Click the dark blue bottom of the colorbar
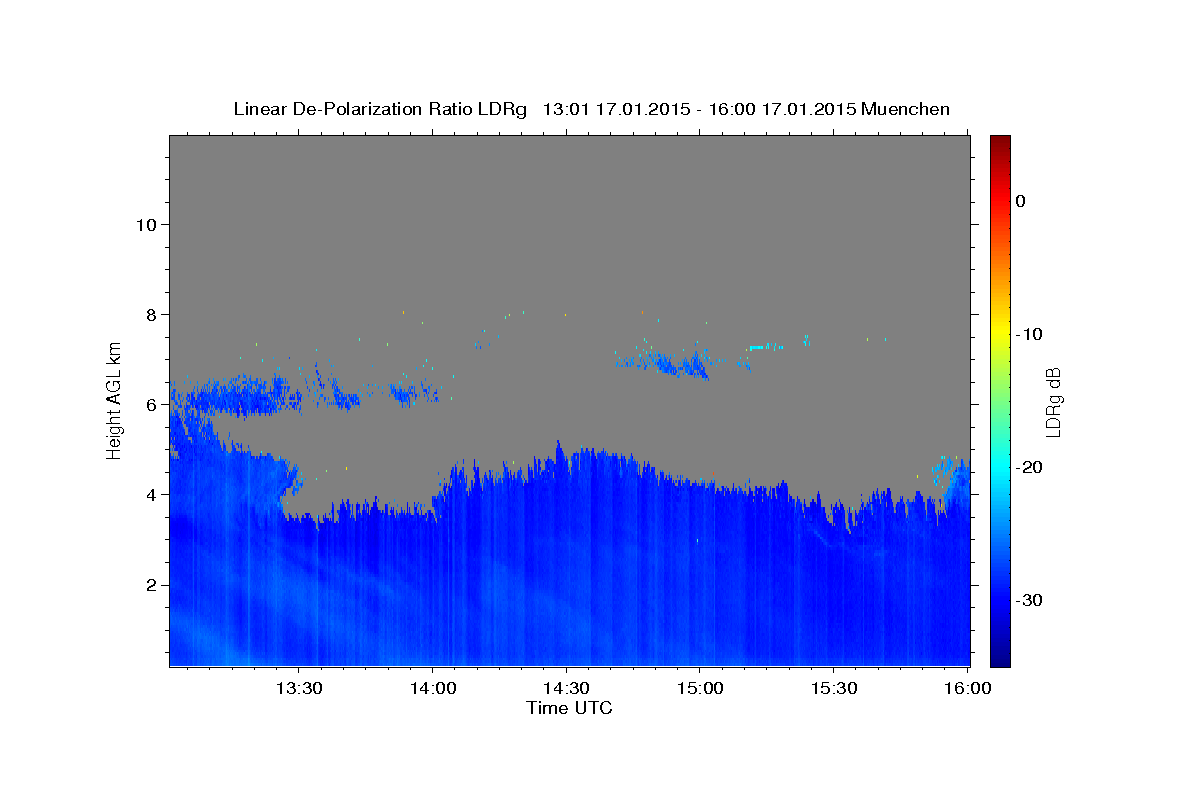The width and height of the screenshot is (1200, 800). pyautogui.click(x=1000, y=658)
